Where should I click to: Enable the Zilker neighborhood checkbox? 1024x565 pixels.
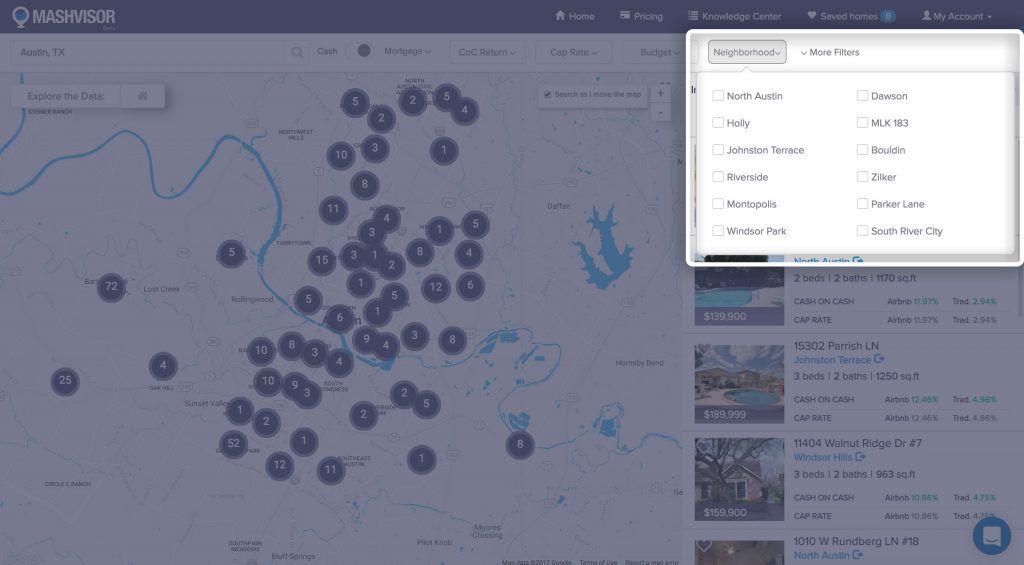862,177
